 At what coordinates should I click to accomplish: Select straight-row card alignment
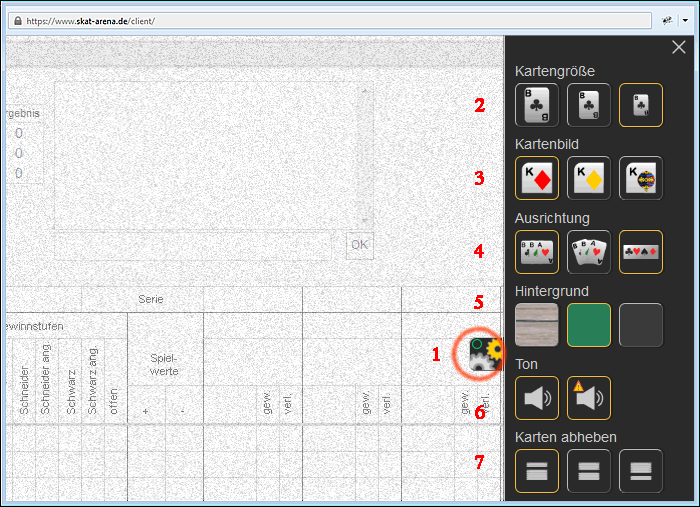tap(537, 252)
